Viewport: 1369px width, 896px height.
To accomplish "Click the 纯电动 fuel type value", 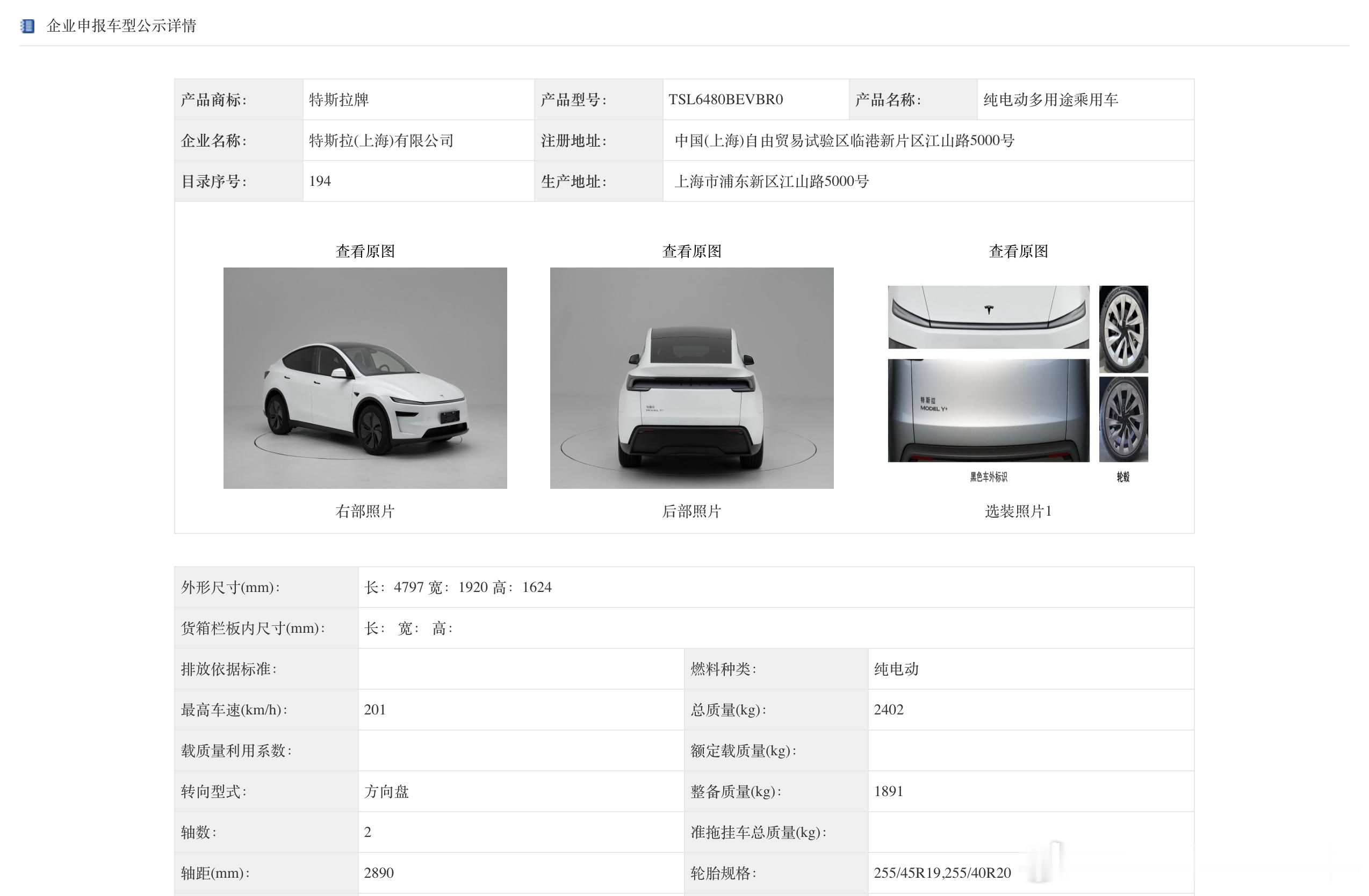I will [x=896, y=669].
